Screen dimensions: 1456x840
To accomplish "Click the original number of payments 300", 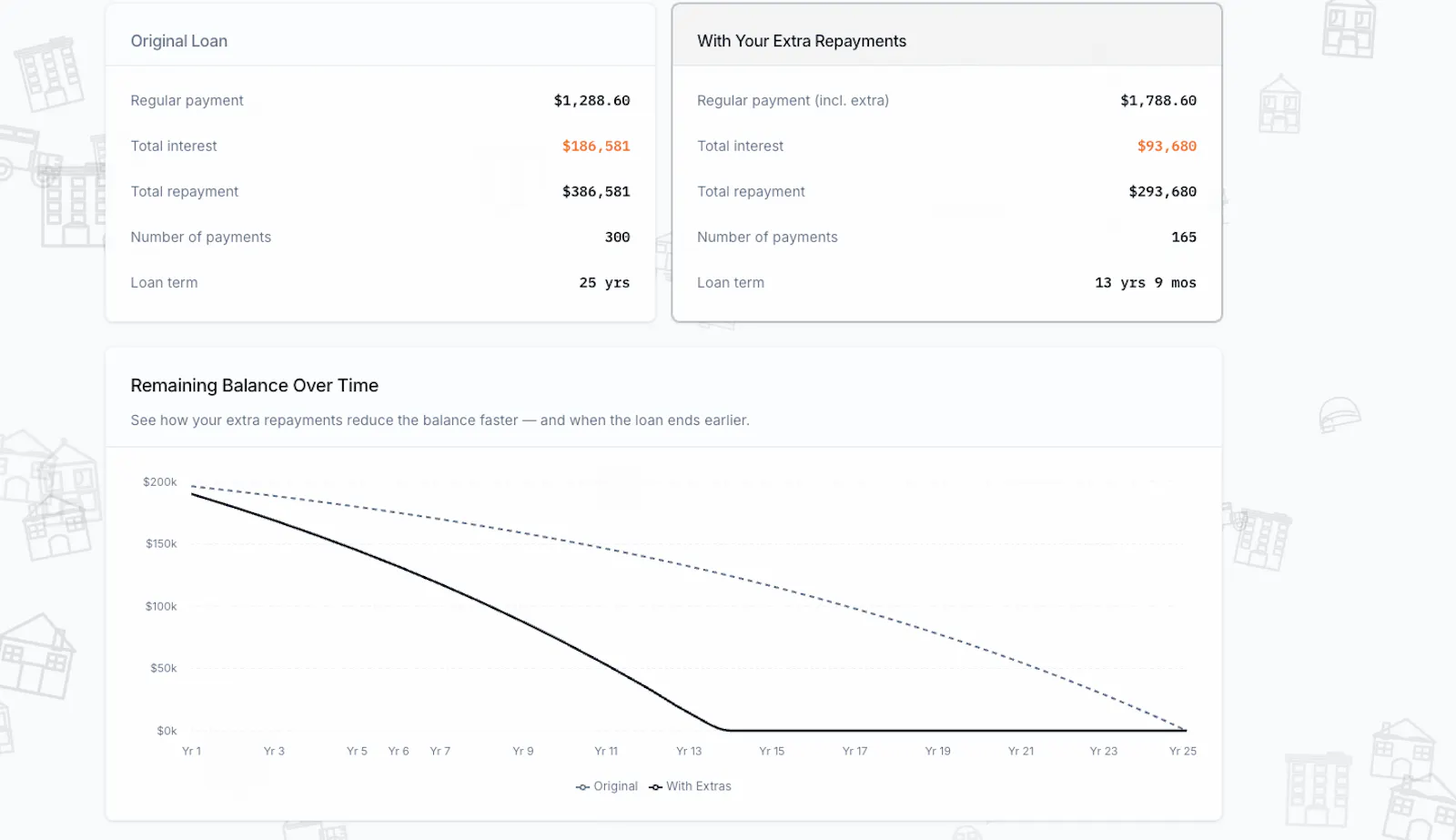I will 617,237.
